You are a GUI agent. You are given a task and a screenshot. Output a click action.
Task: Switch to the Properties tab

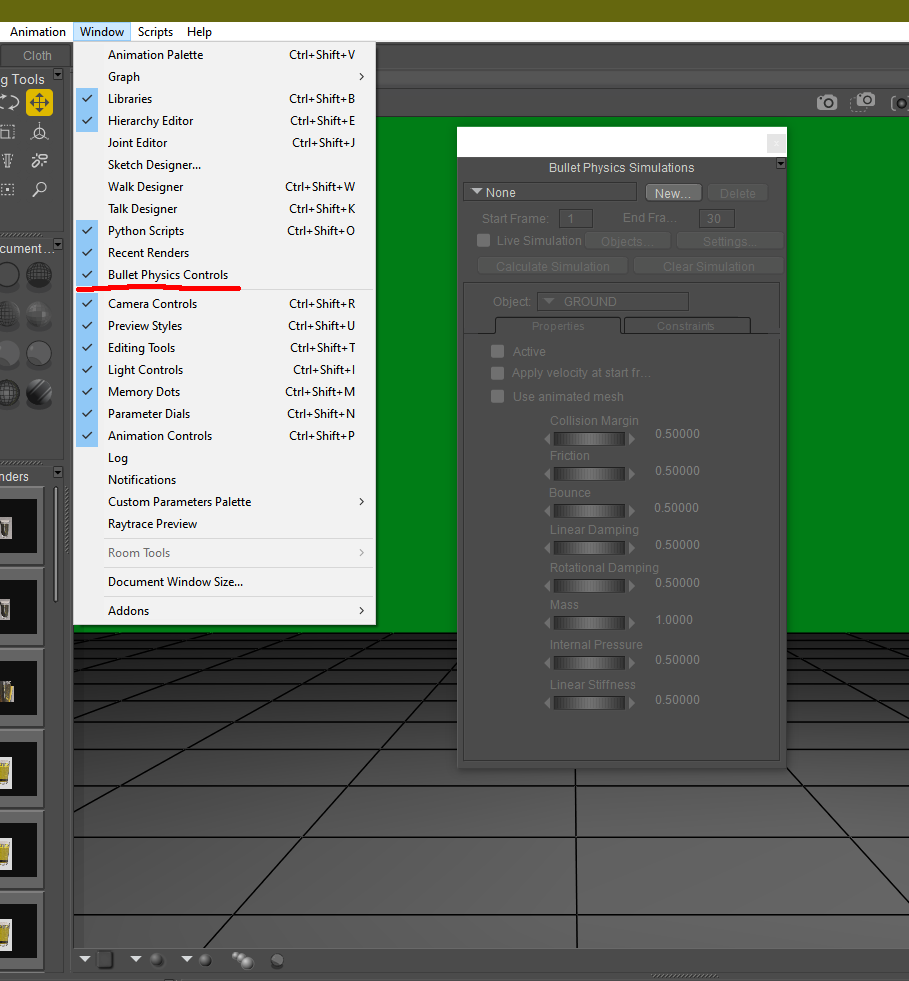[x=558, y=326]
